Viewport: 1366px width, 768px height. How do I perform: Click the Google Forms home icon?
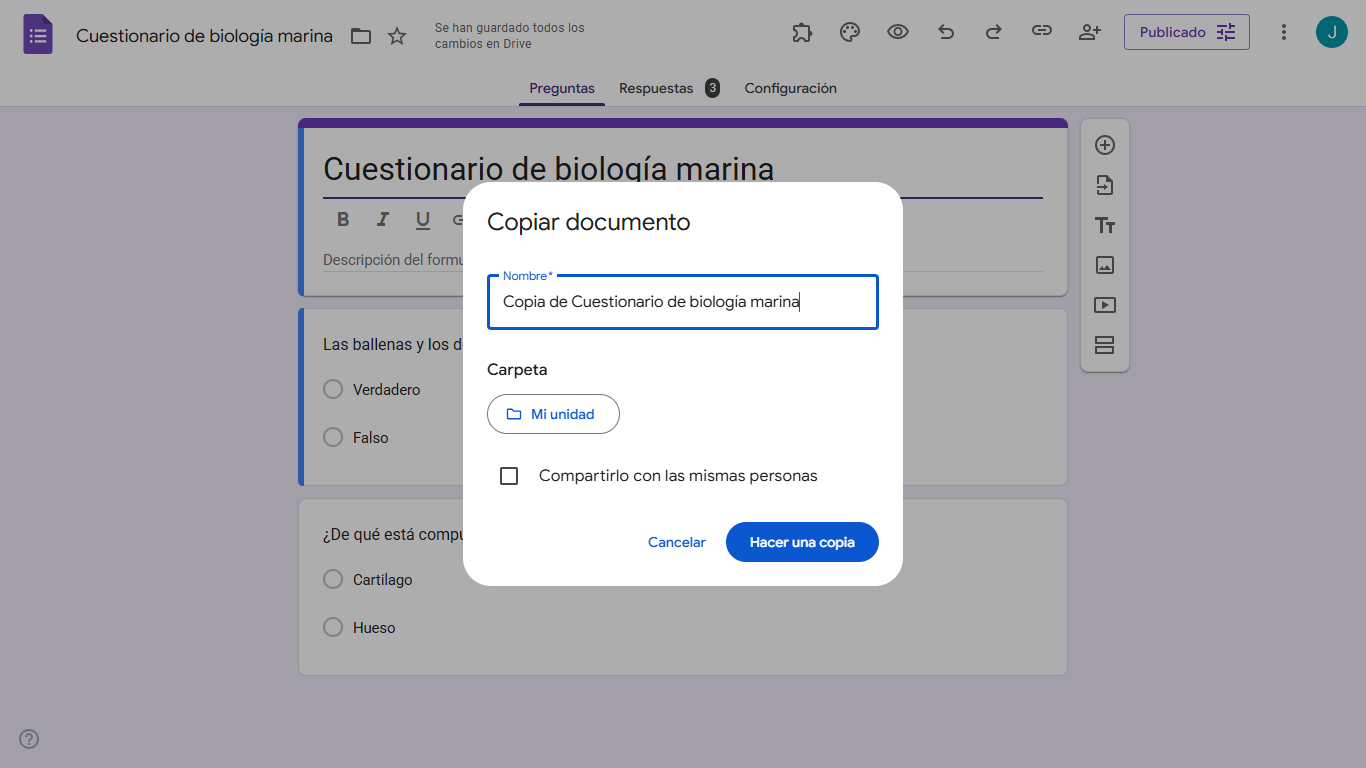click(x=38, y=35)
